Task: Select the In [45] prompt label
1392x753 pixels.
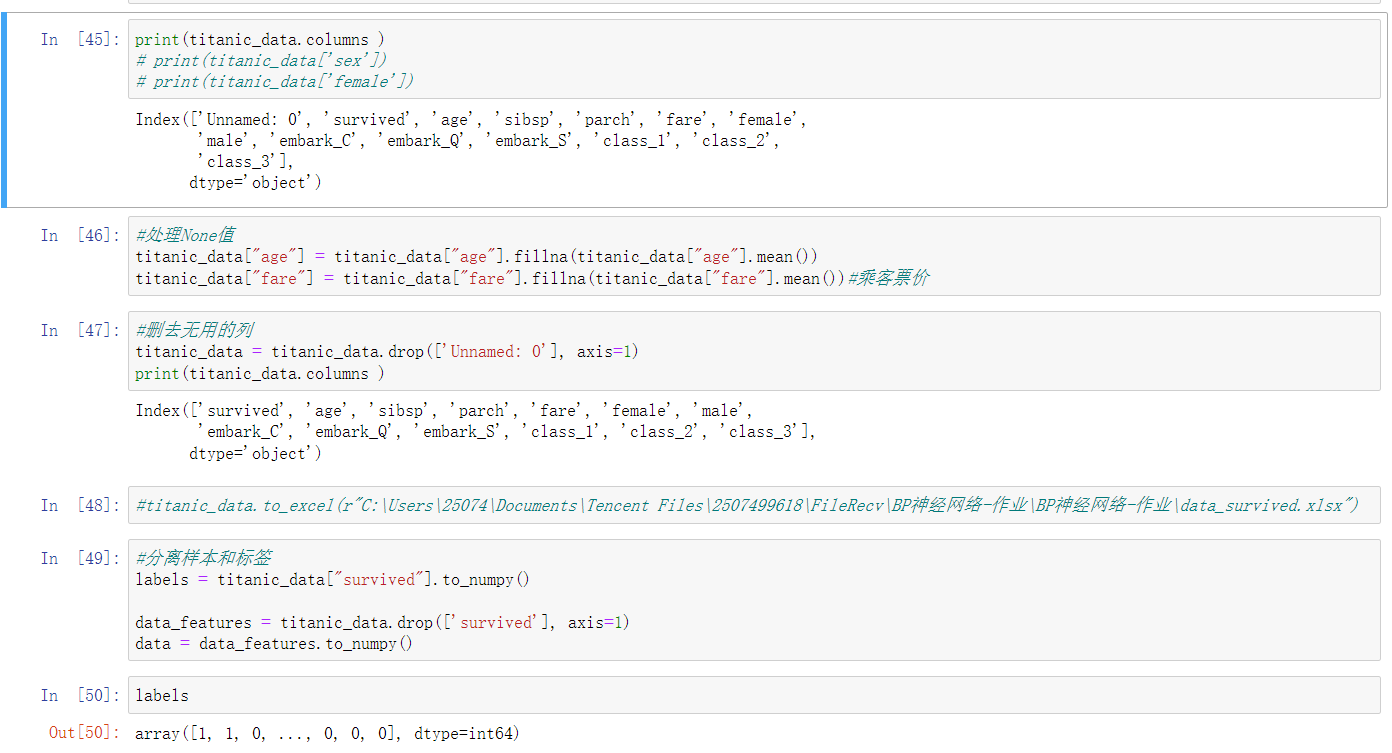Action: (80, 40)
